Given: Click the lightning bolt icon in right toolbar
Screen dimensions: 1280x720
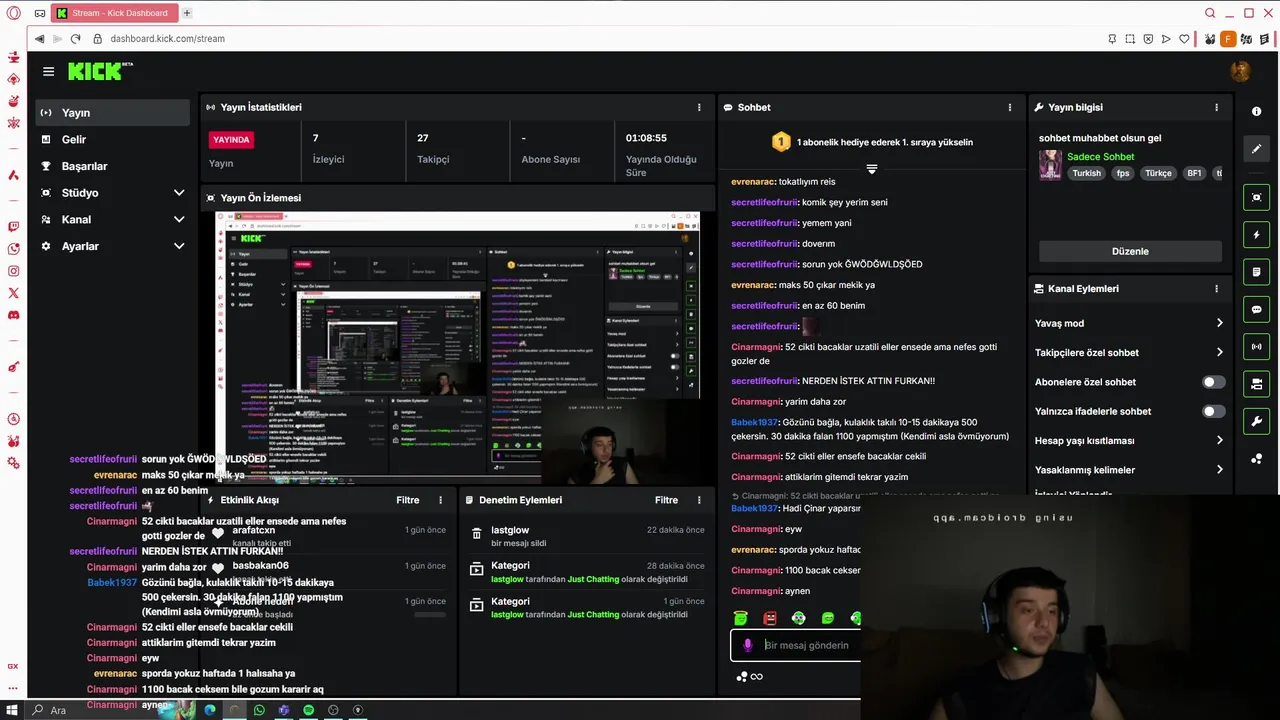Looking at the screenshot, I should pyautogui.click(x=1257, y=235).
